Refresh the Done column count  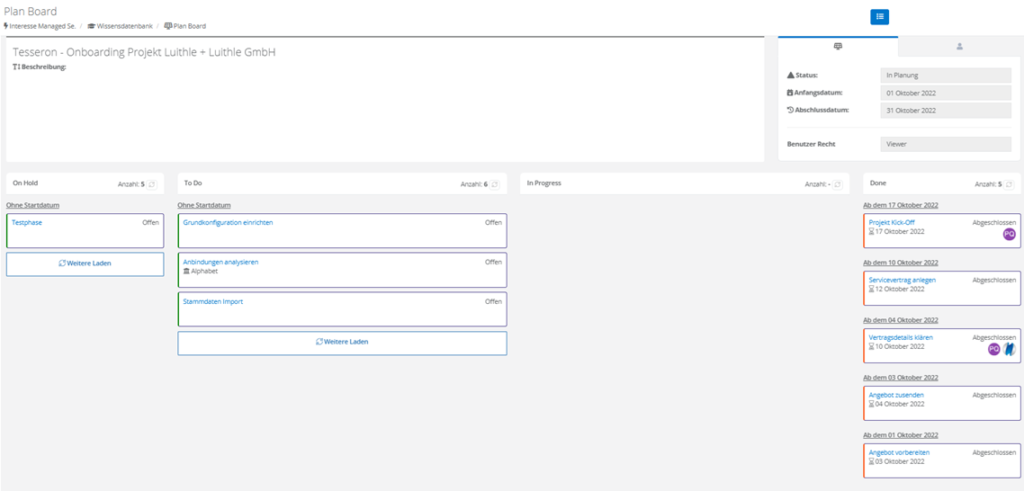click(1010, 184)
